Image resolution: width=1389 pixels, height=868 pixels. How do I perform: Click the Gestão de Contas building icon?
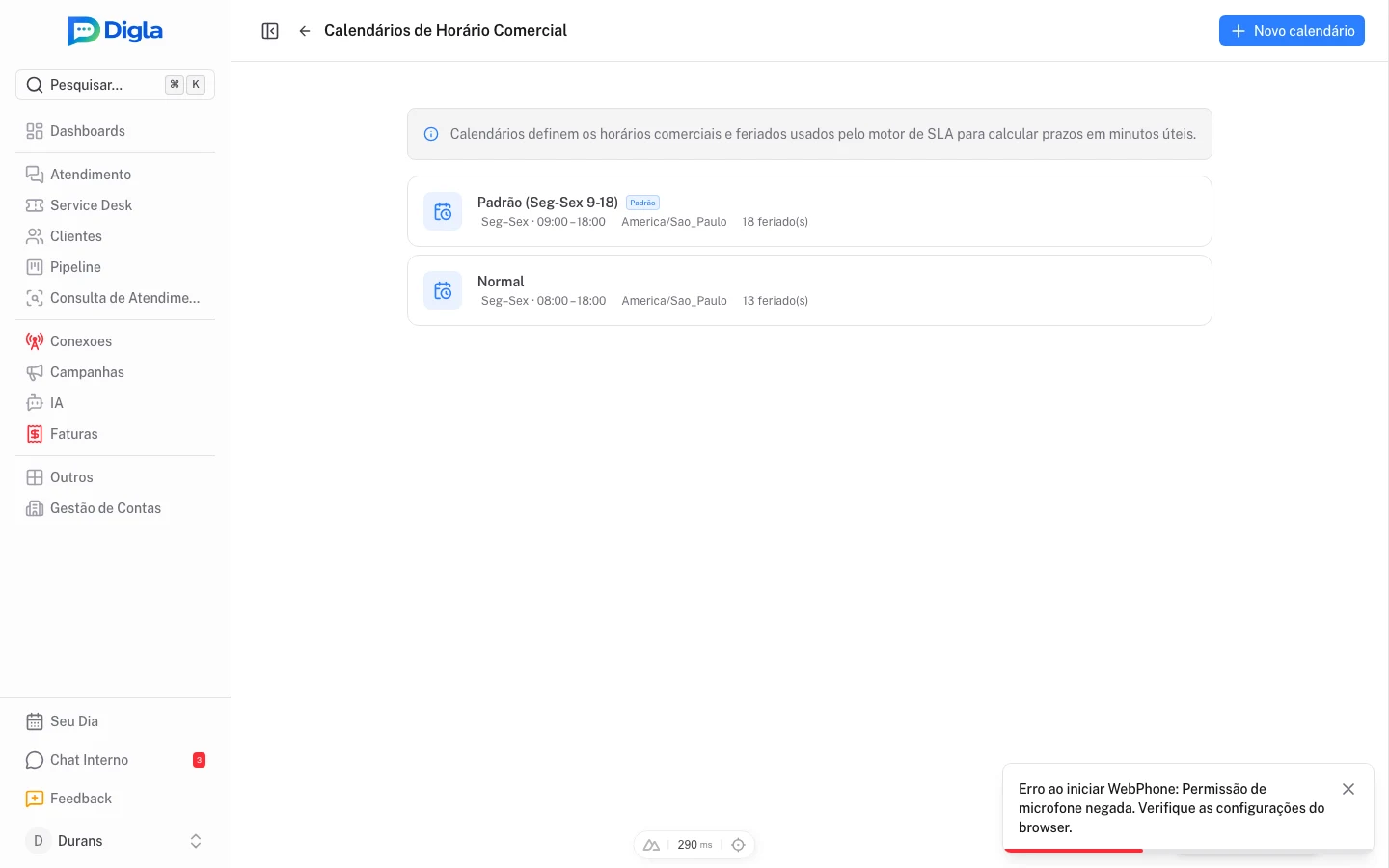pyautogui.click(x=35, y=508)
